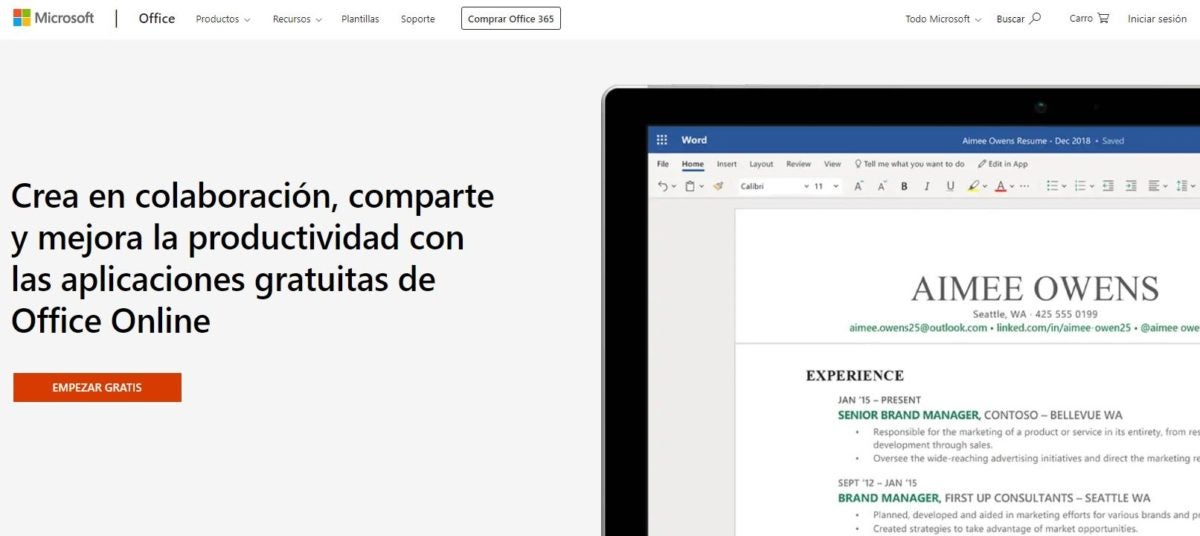Apply the text highlight color pen
Image resolution: width=1200 pixels, height=536 pixels.
click(974, 186)
